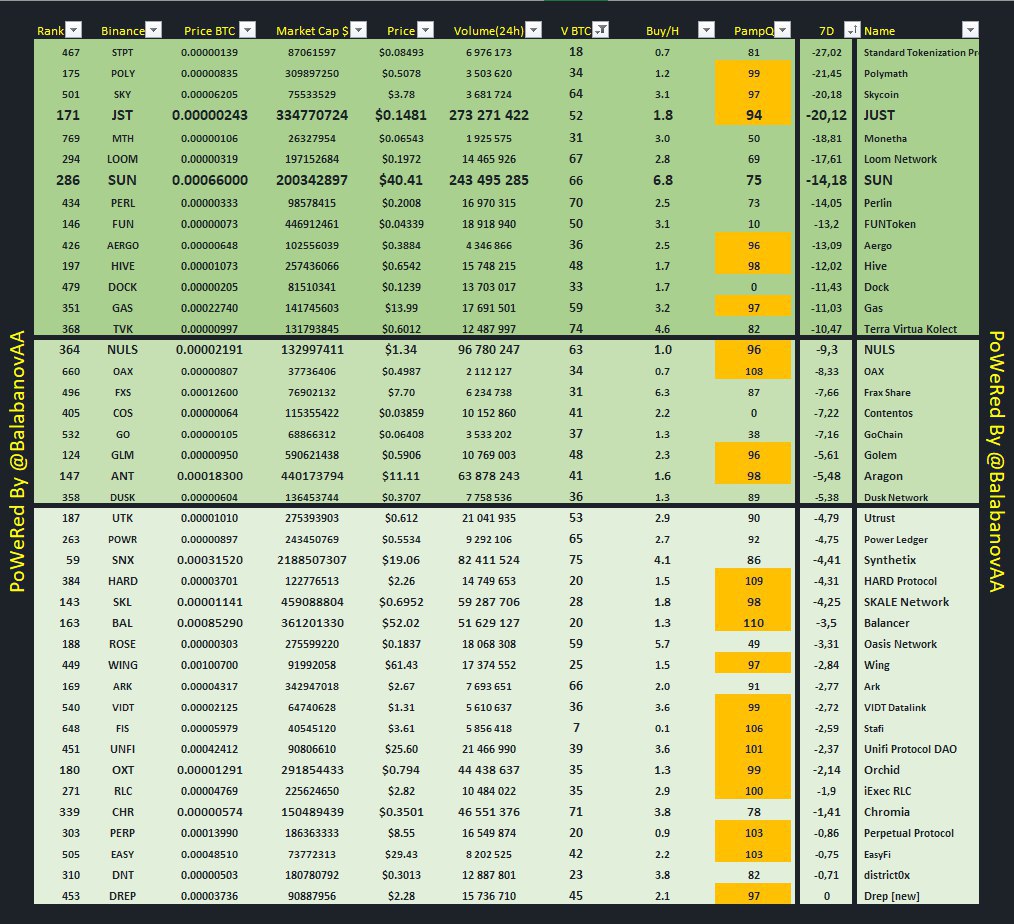Select the orange PampQ 110 cell
Image resolution: width=1014 pixels, height=924 pixels.
click(x=753, y=623)
